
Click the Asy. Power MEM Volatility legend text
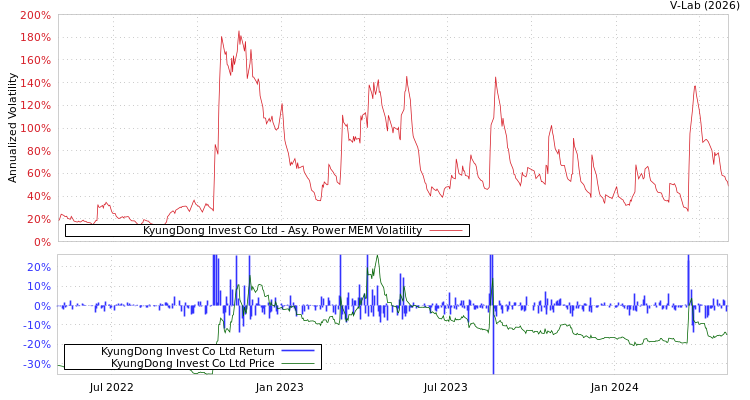pyautogui.click(x=282, y=230)
